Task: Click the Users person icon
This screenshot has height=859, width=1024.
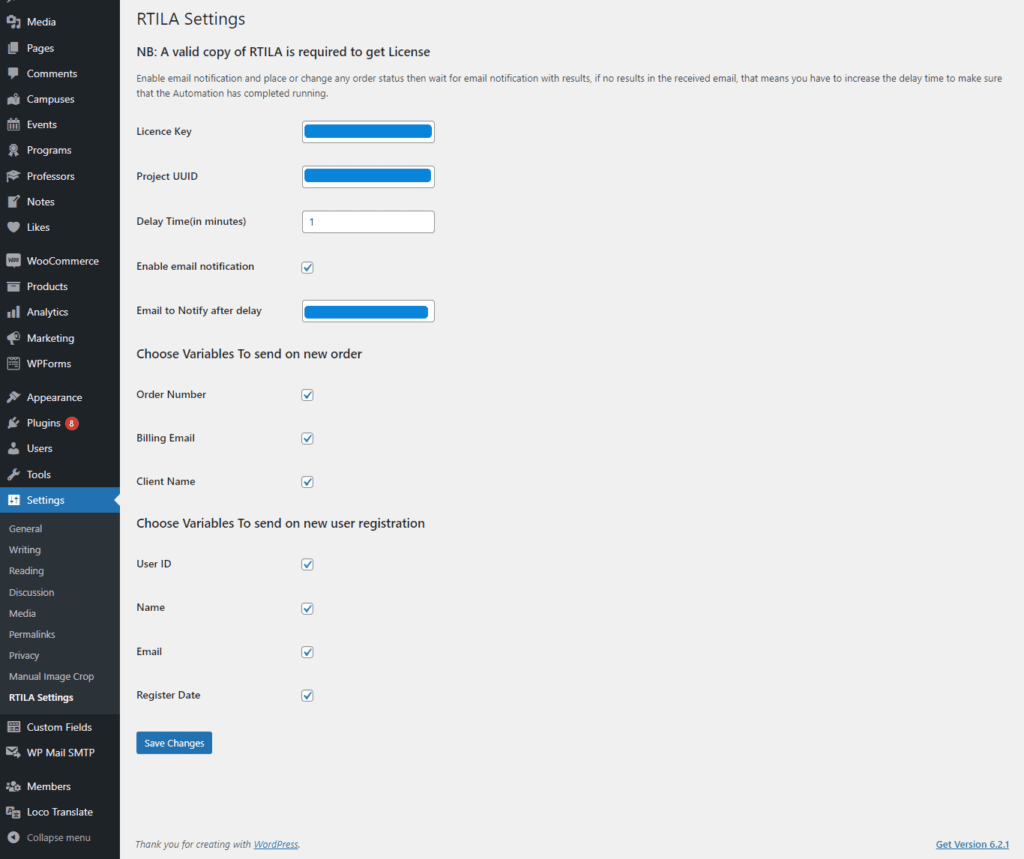Action: (x=13, y=448)
